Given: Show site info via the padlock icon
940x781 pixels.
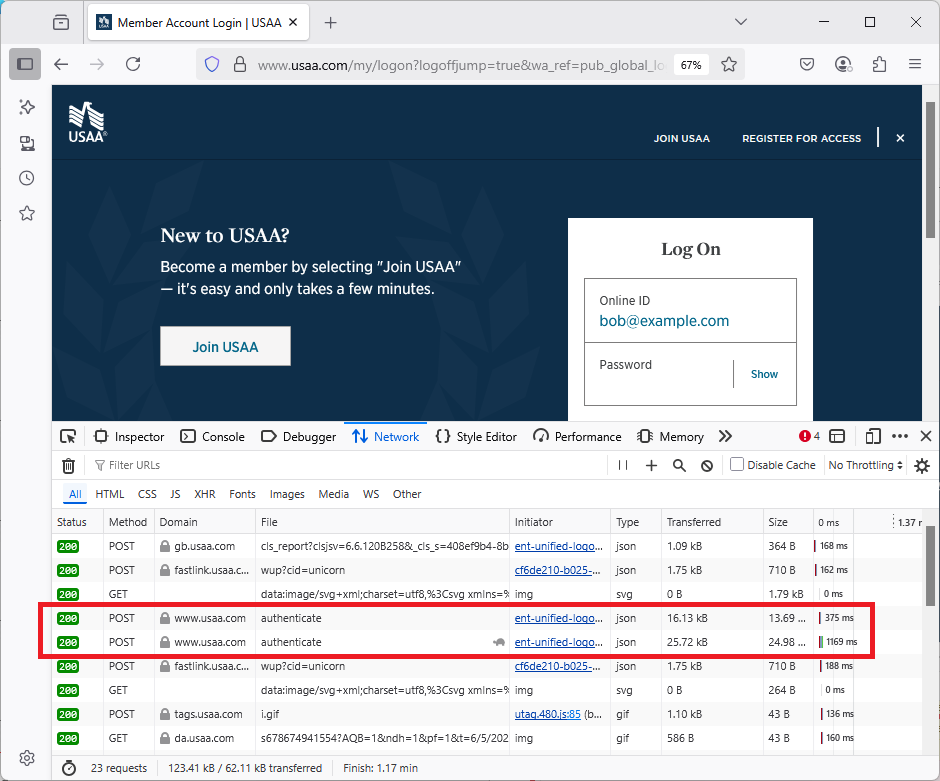Looking at the screenshot, I should tap(240, 64).
